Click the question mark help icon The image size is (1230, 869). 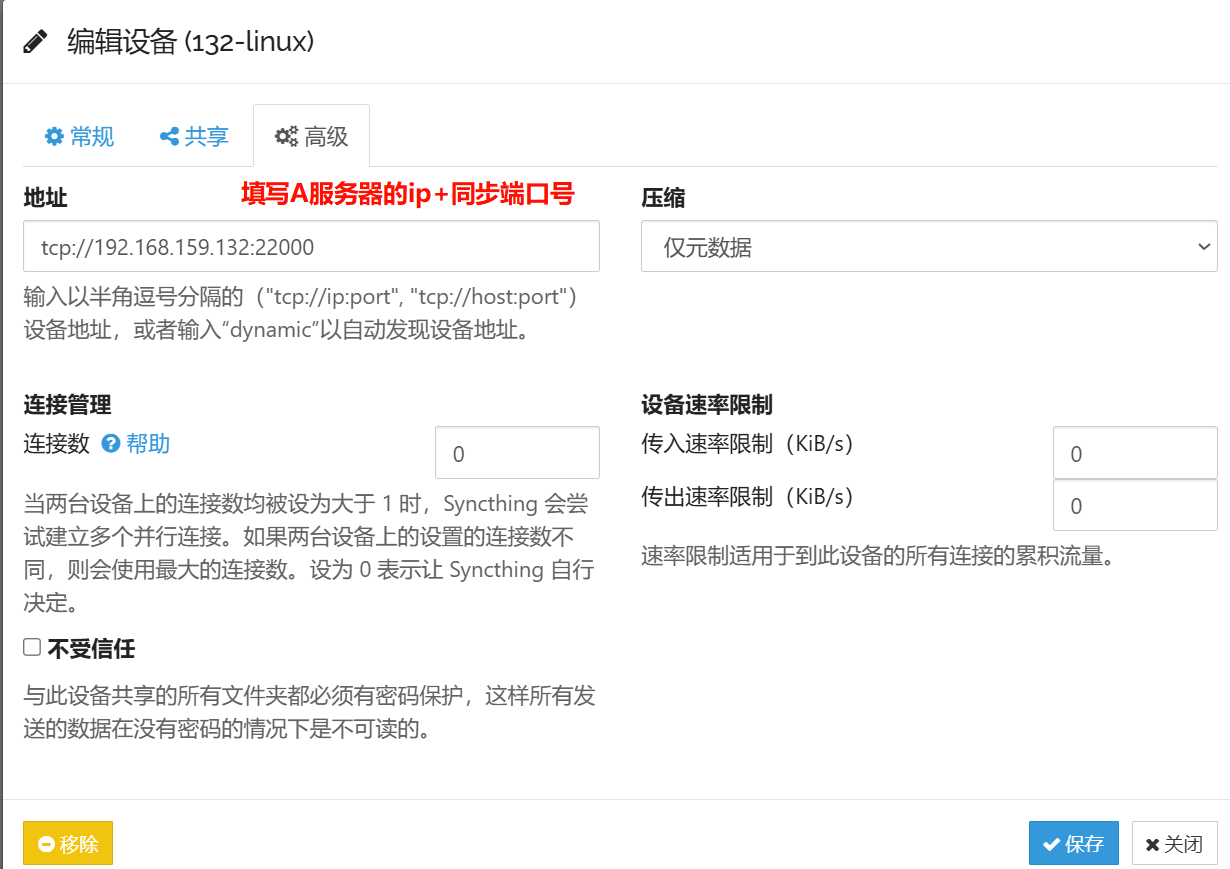(x=111, y=444)
